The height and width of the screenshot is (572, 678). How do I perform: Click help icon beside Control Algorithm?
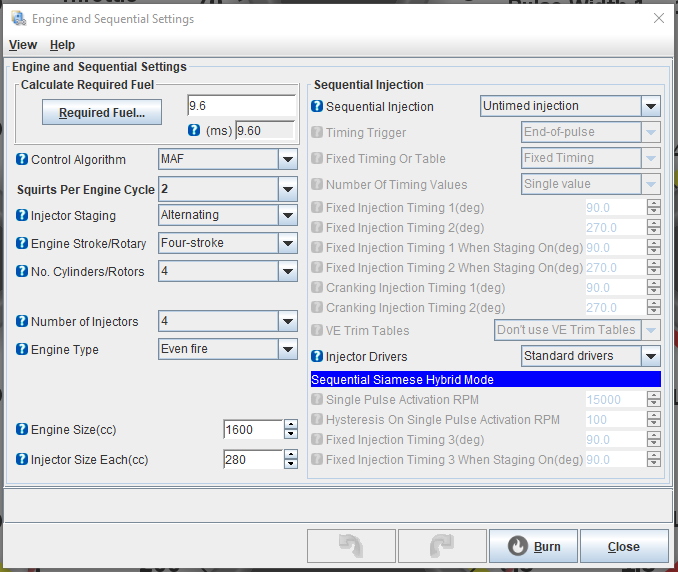[x=22, y=159]
